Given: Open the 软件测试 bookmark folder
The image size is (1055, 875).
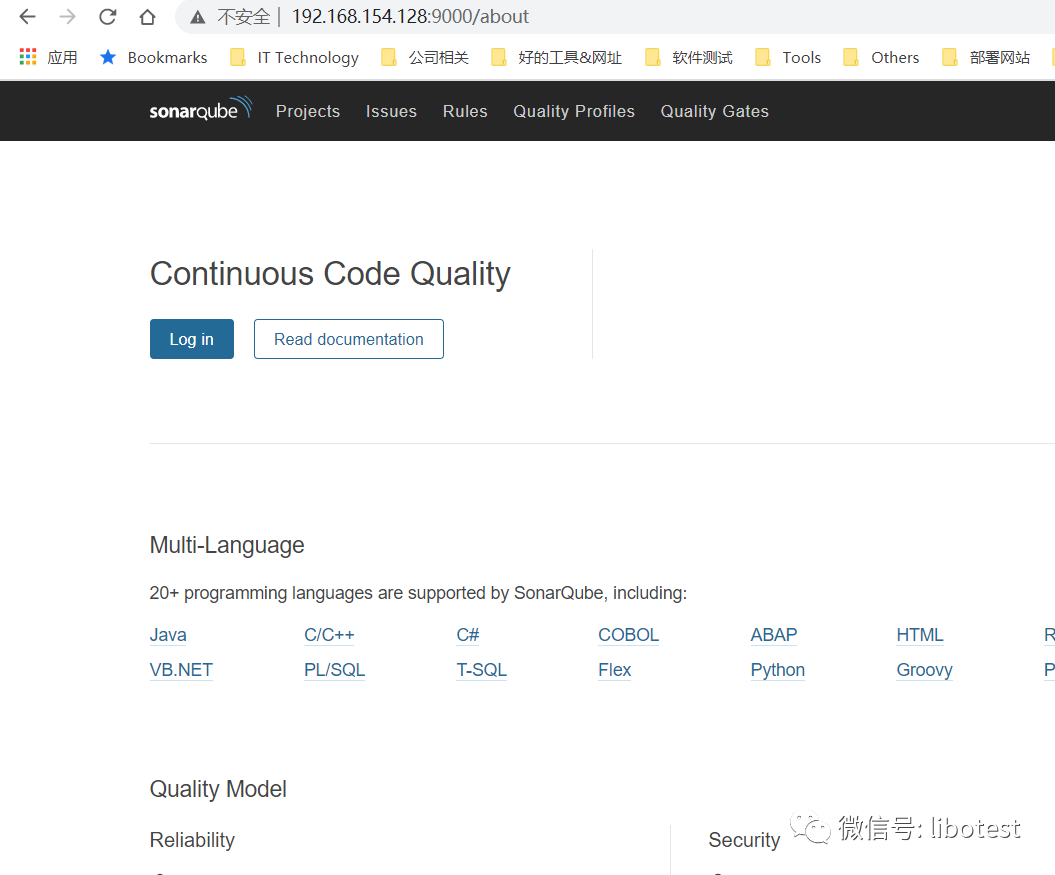Looking at the screenshot, I should tap(688, 58).
